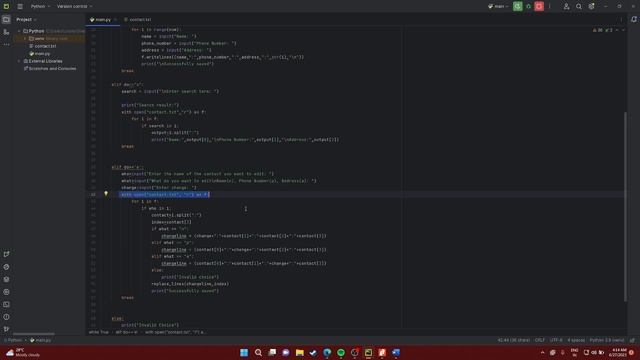Close the main.py tab
This screenshot has height=360, width=640.
tap(116, 20)
